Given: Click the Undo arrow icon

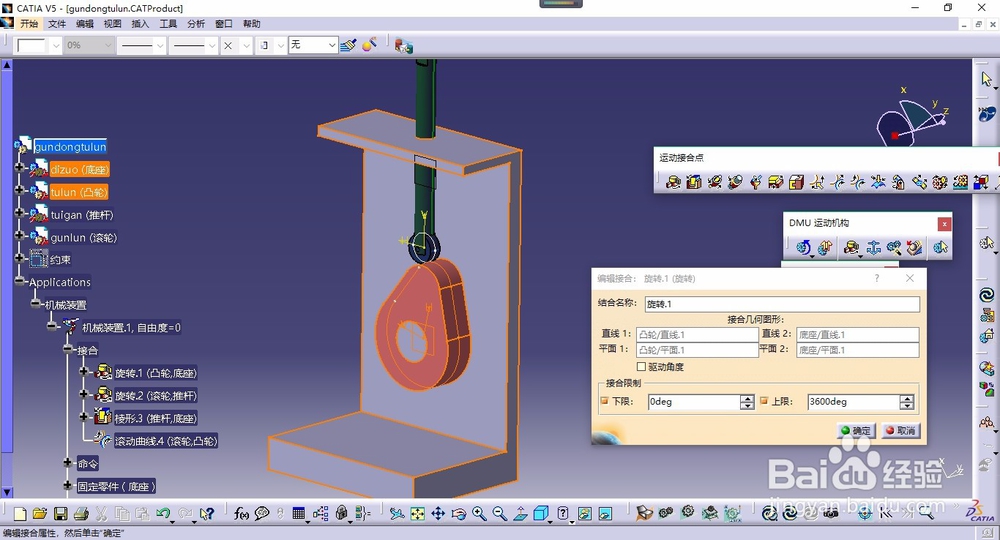Looking at the screenshot, I should tap(163, 513).
